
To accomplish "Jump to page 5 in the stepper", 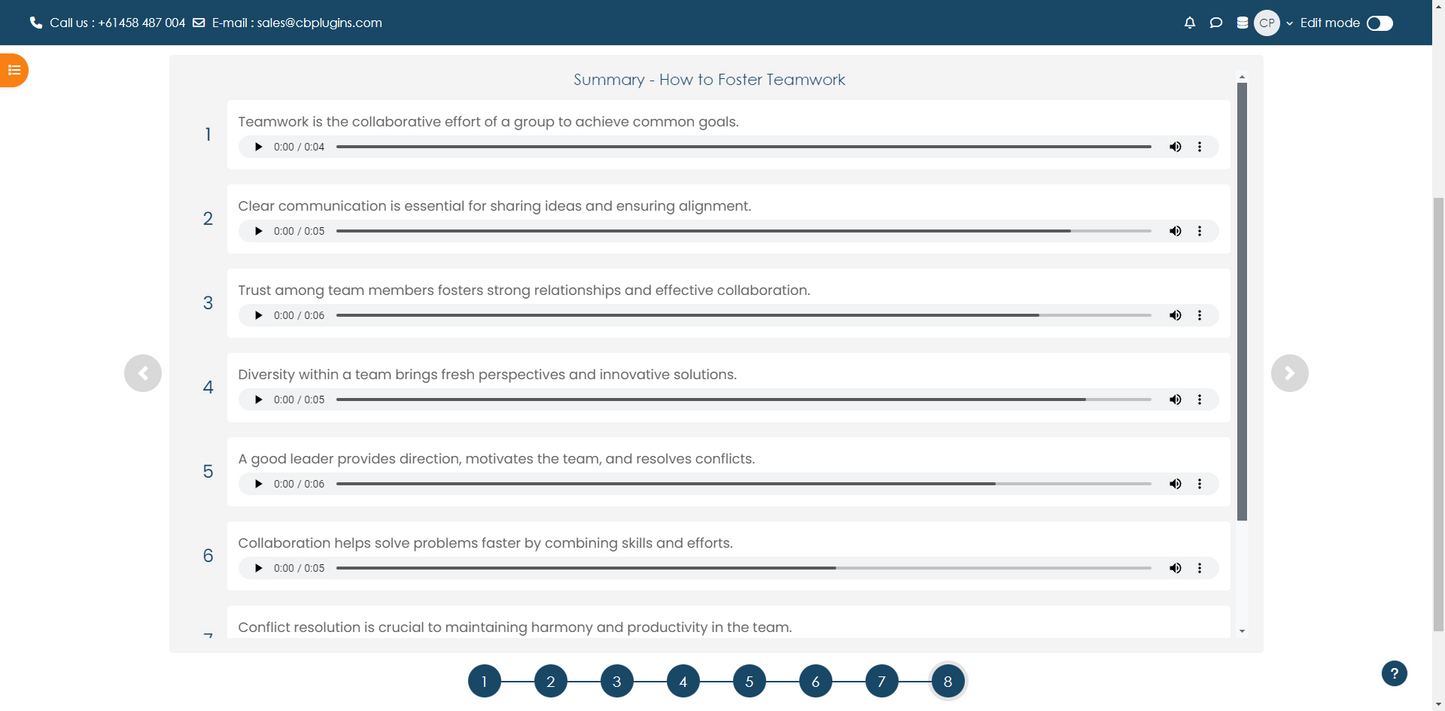I will [x=749, y=682].
